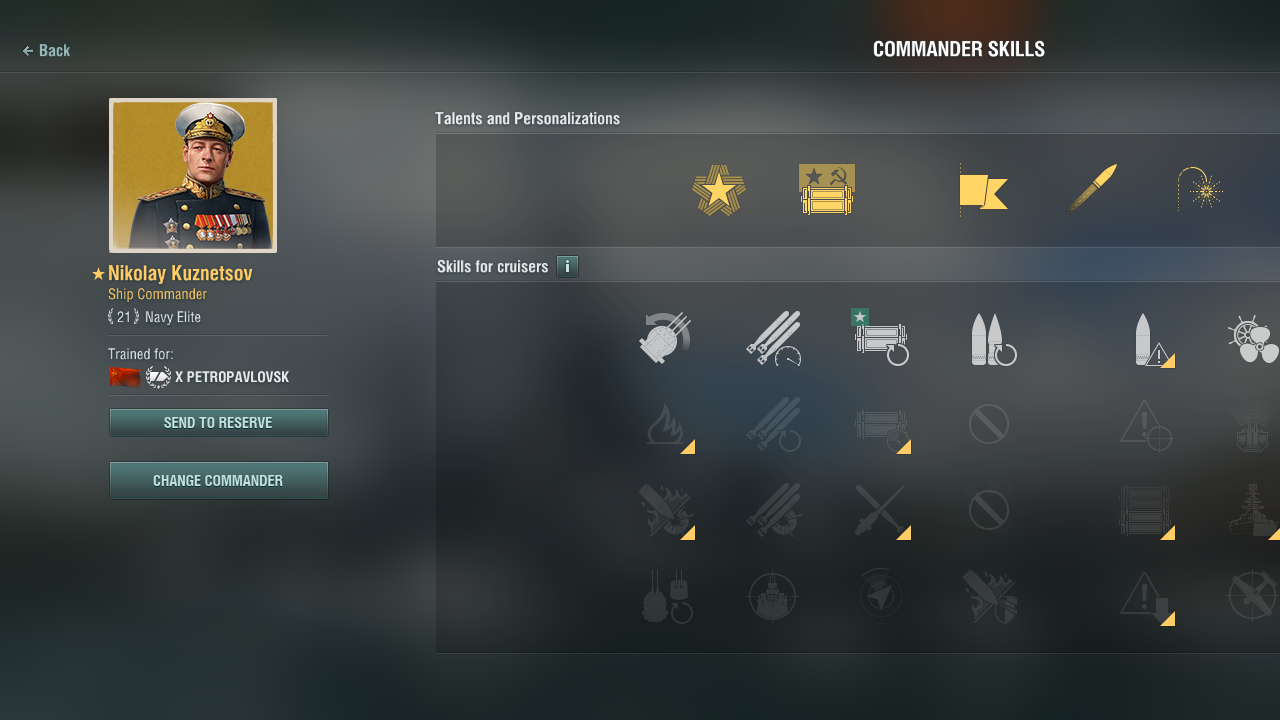
Task: Select the compass radar fourth-row skill
Action: click(x=881, y=597)
